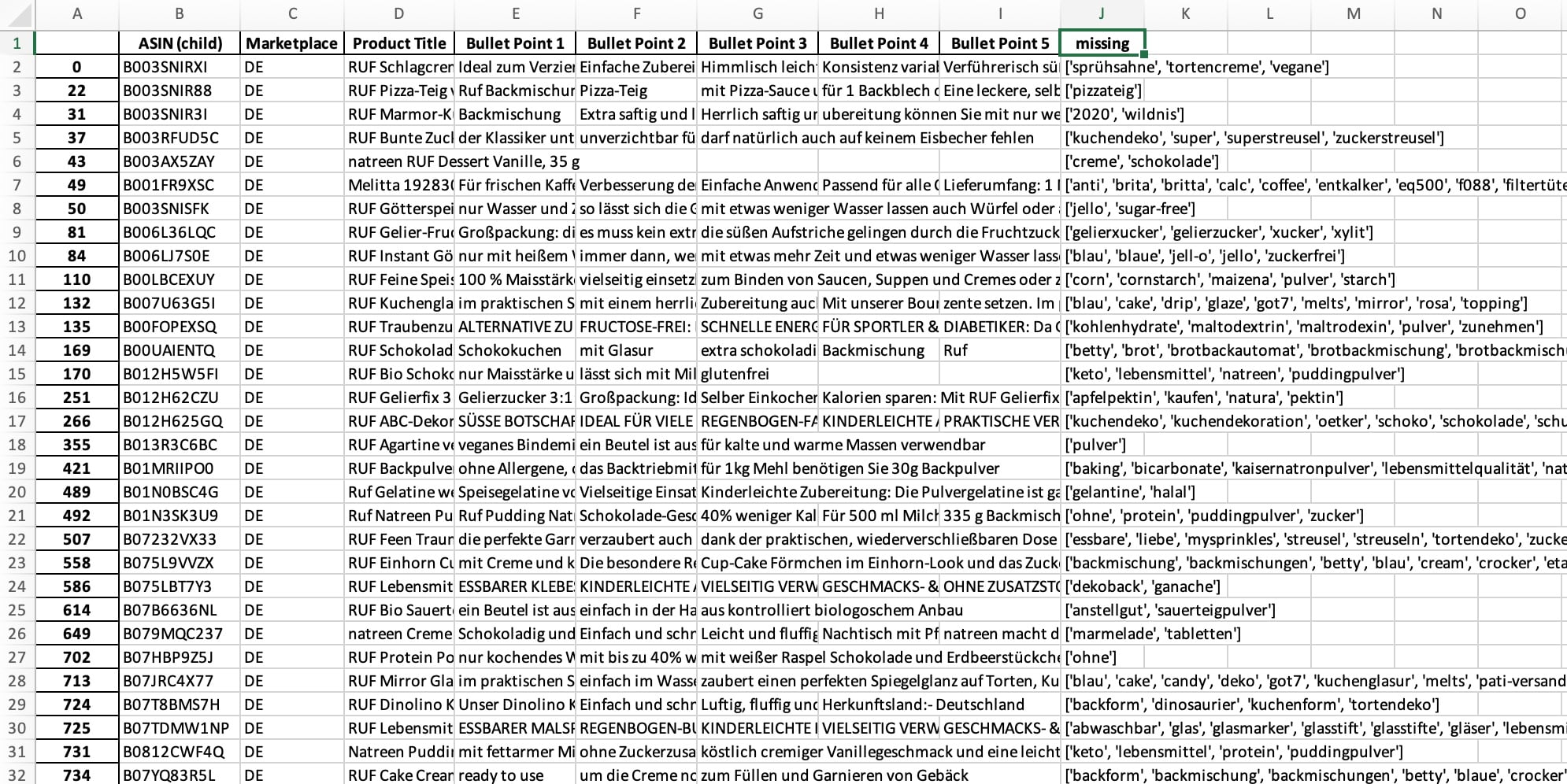Click 'Natreen Puddi' product title cell
This screenshot has width=1567, height=784.
[x=399, y=752]
